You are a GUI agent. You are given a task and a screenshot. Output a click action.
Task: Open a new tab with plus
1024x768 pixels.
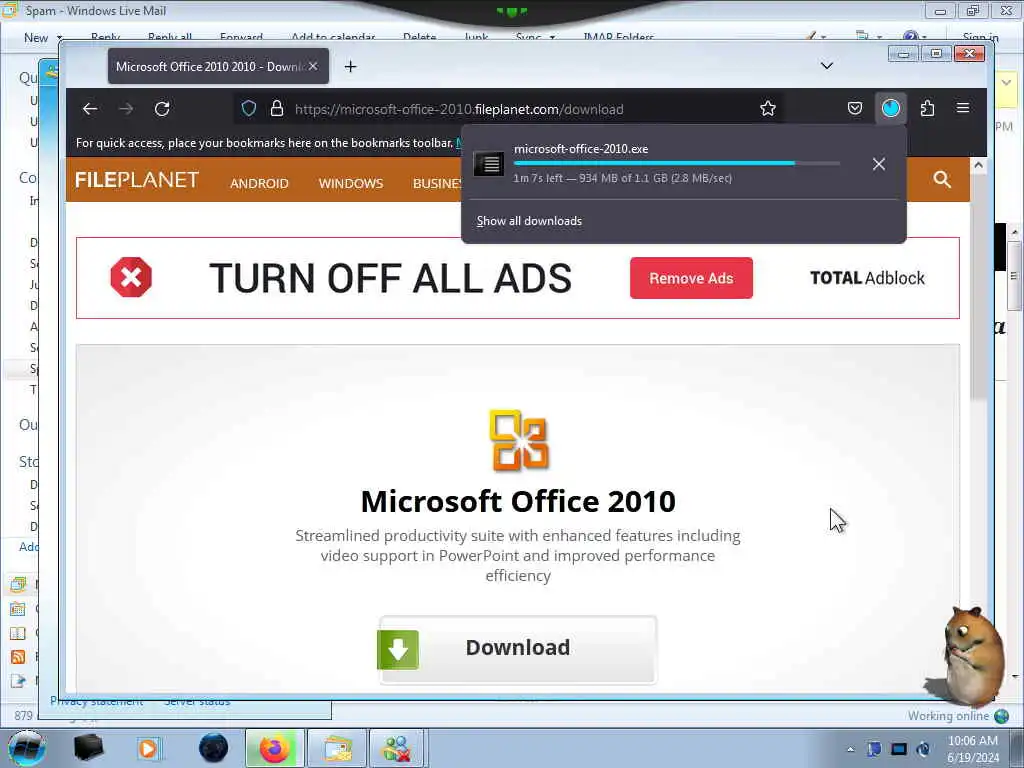pyautogui.click(x=351, y=67)
